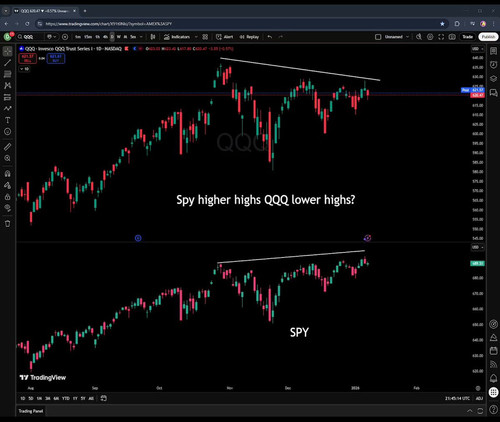
Task: Start bar Replay mode
Action: click(x=249, y=37)
